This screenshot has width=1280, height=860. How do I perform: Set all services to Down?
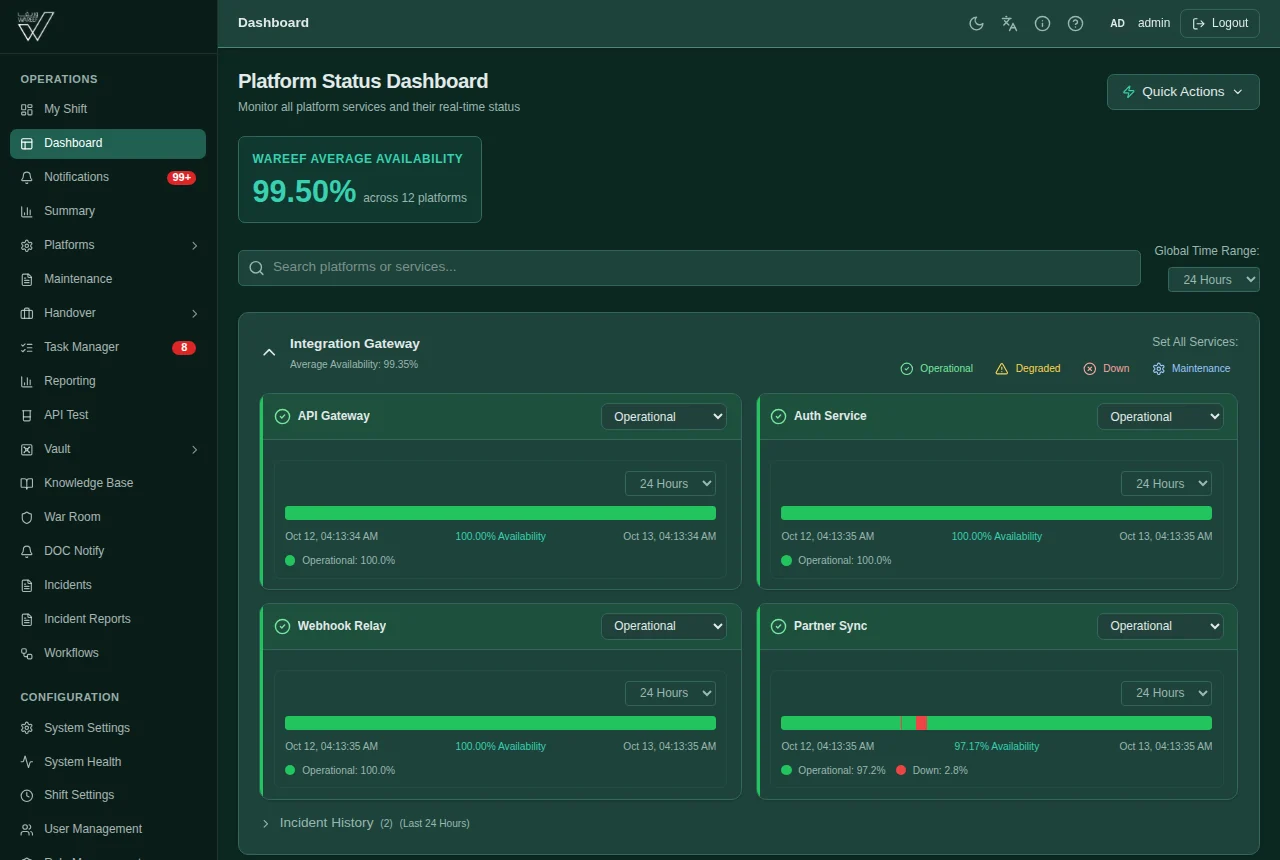point(1106,369)
